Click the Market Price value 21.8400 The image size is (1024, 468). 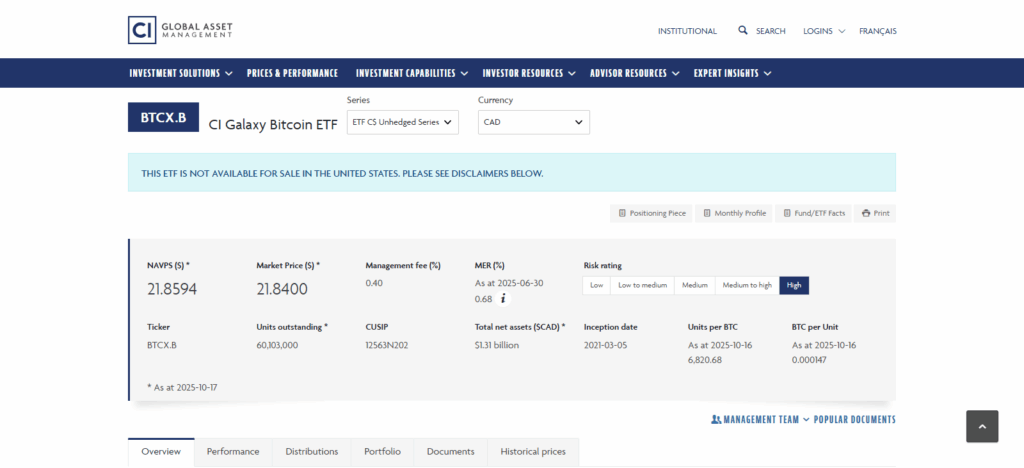[x=282, y=289]
